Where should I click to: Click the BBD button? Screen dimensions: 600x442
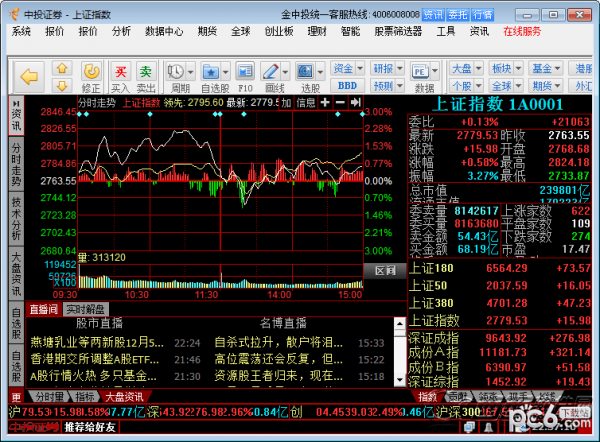(x=347, y=86)
